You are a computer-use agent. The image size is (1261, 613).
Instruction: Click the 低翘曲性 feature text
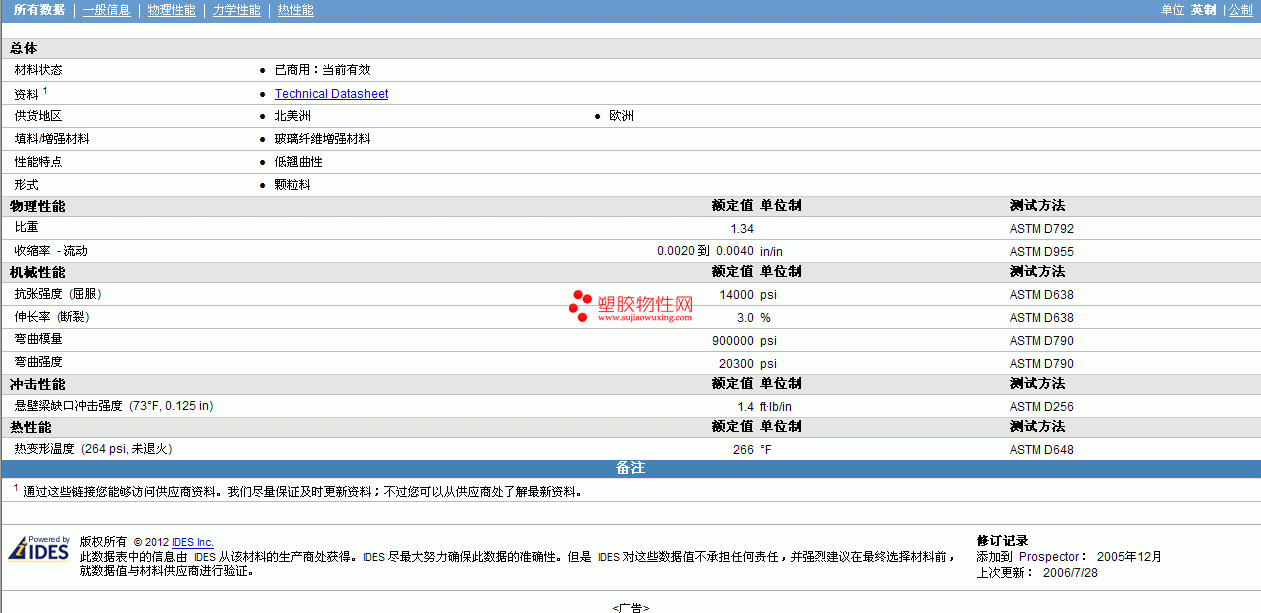(x=299, y=162)
